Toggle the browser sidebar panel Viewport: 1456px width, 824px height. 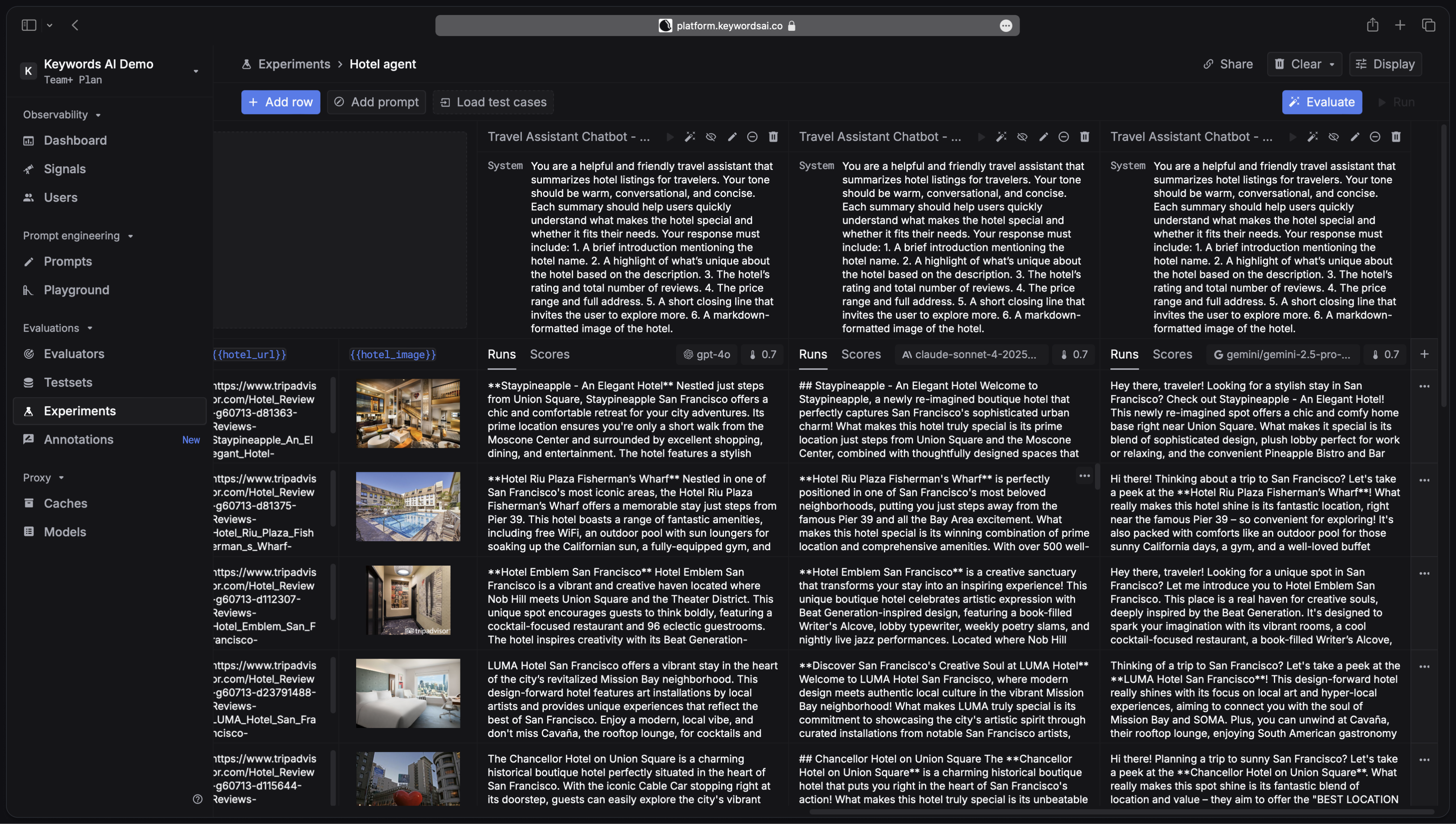click(x=29, y=25)
